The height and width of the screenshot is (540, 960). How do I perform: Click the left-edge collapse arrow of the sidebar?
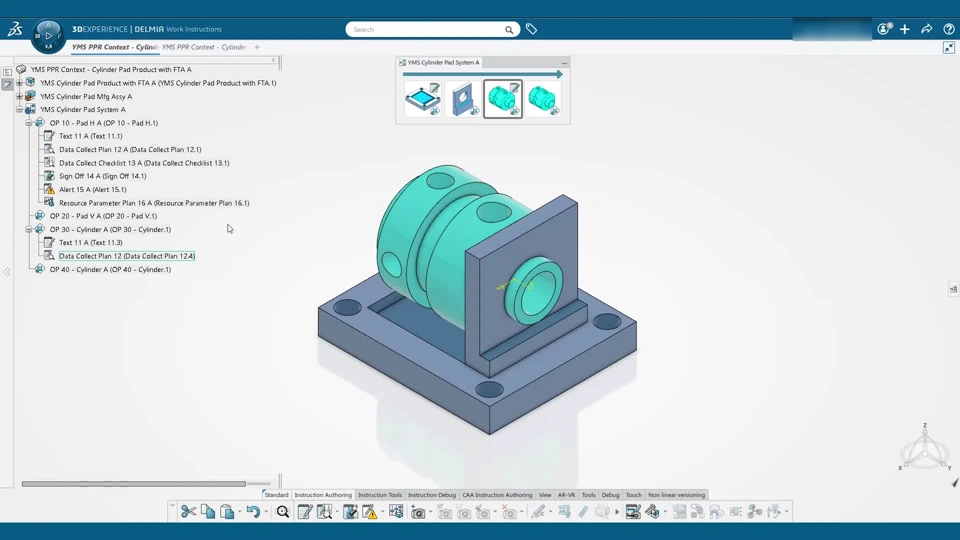pyautogui.click(x=7, y=272)
